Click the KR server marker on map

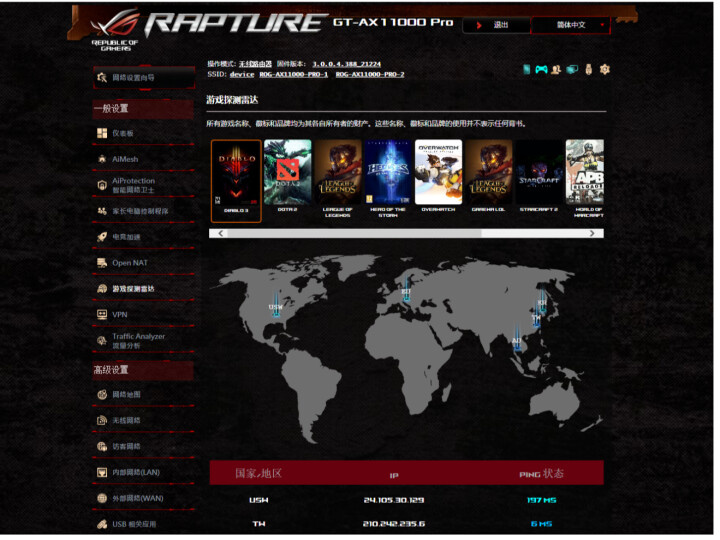point(542,300)
